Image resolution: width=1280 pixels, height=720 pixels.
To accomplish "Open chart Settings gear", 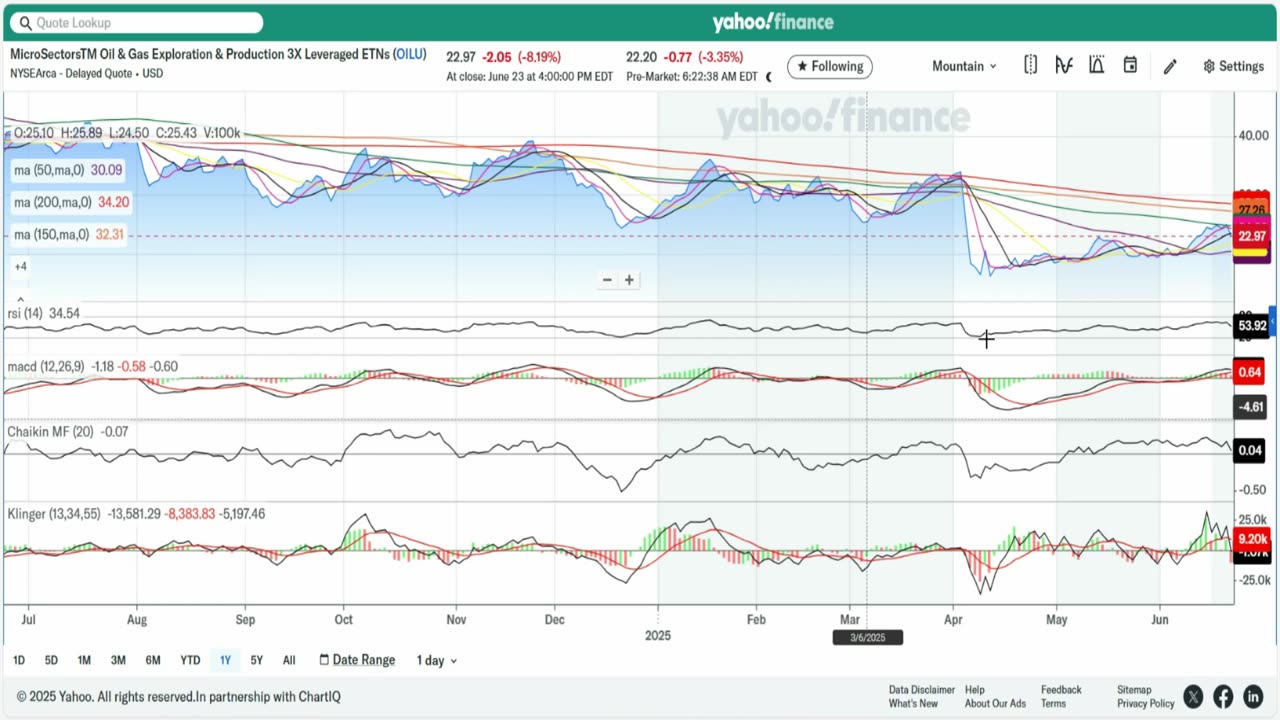I will [x=1233, y=66].
